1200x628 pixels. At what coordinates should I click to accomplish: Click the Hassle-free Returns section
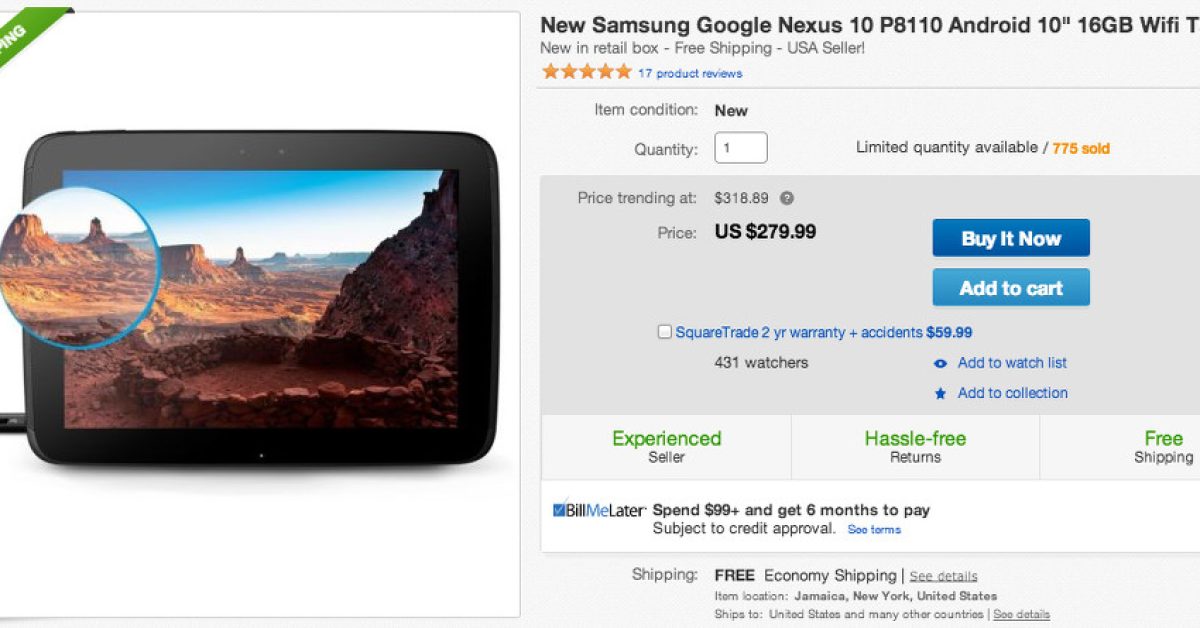[x=915, y=447]
